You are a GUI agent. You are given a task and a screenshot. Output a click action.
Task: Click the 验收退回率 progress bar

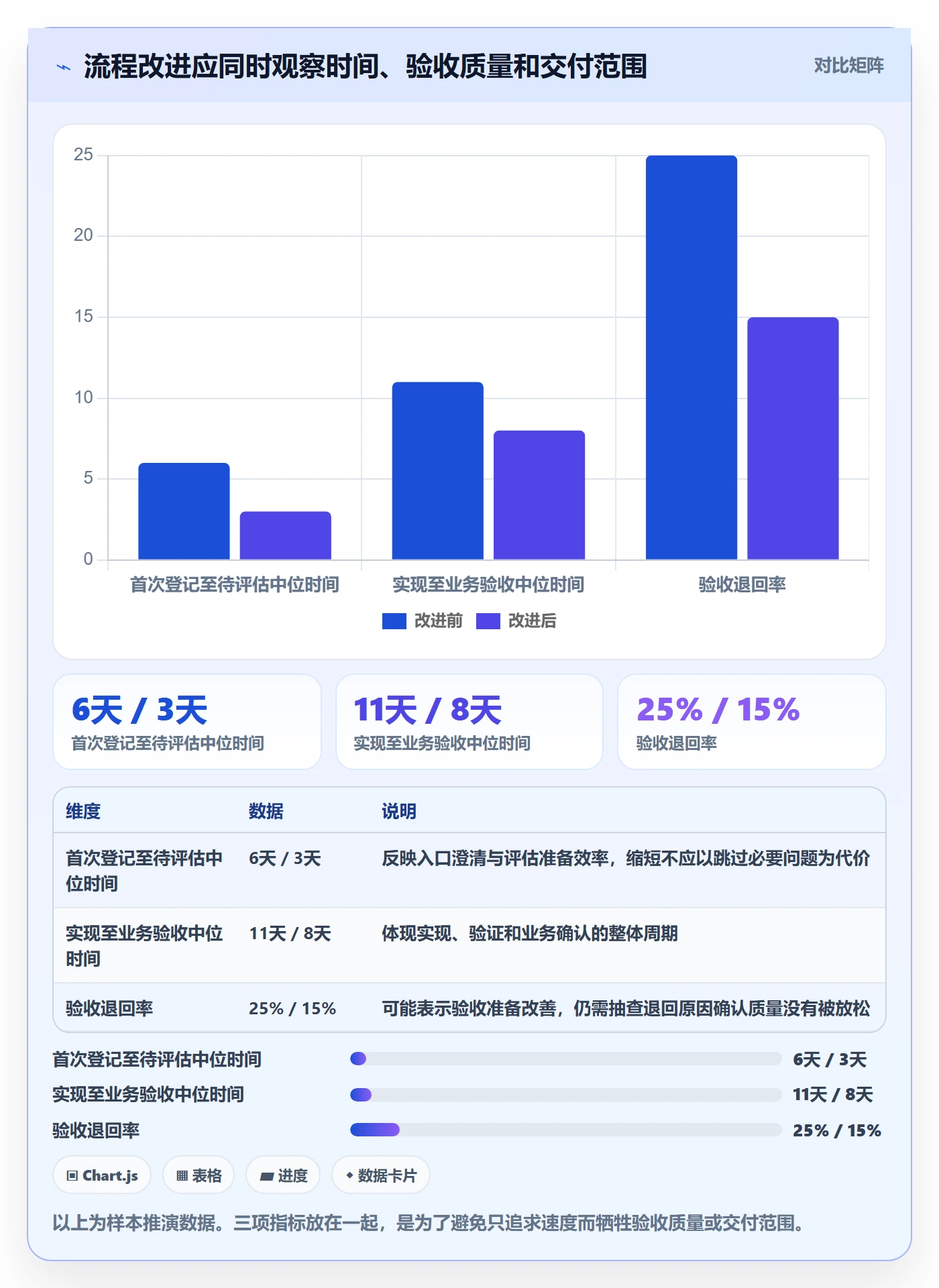pyautogui.click(x=566, y=1130)
